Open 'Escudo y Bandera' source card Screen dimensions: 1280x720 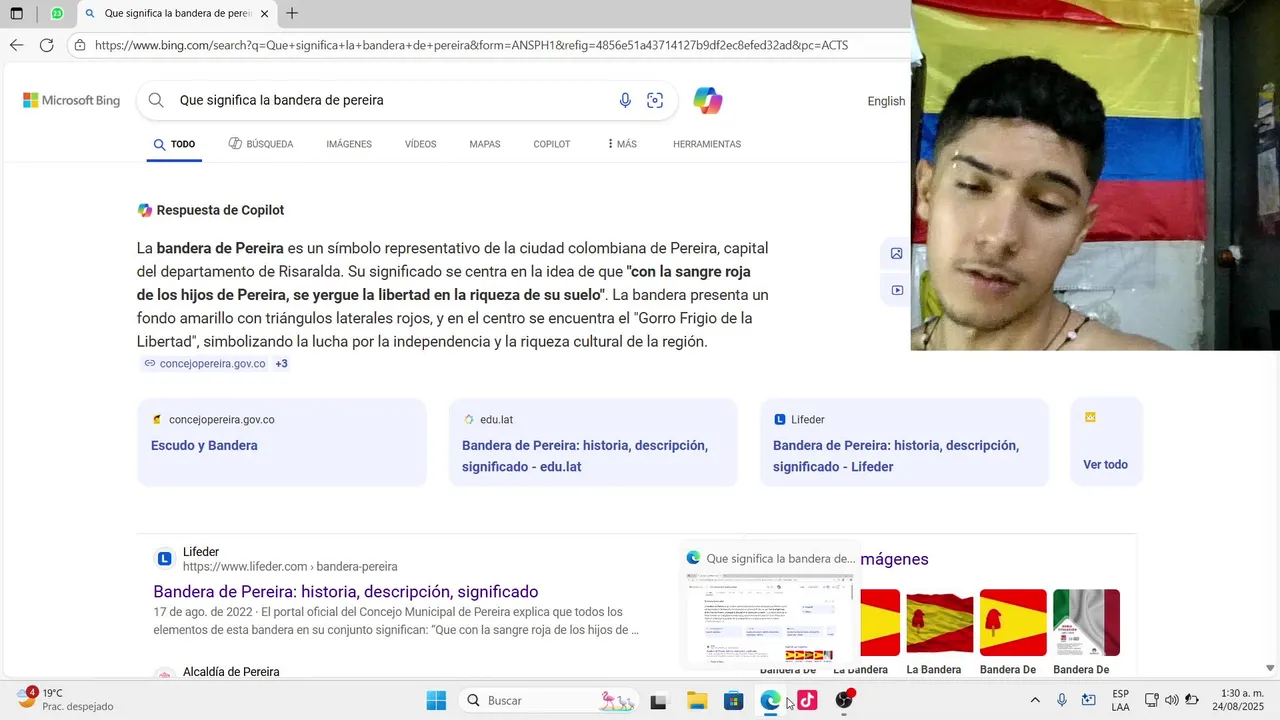(x=282, y=442)
